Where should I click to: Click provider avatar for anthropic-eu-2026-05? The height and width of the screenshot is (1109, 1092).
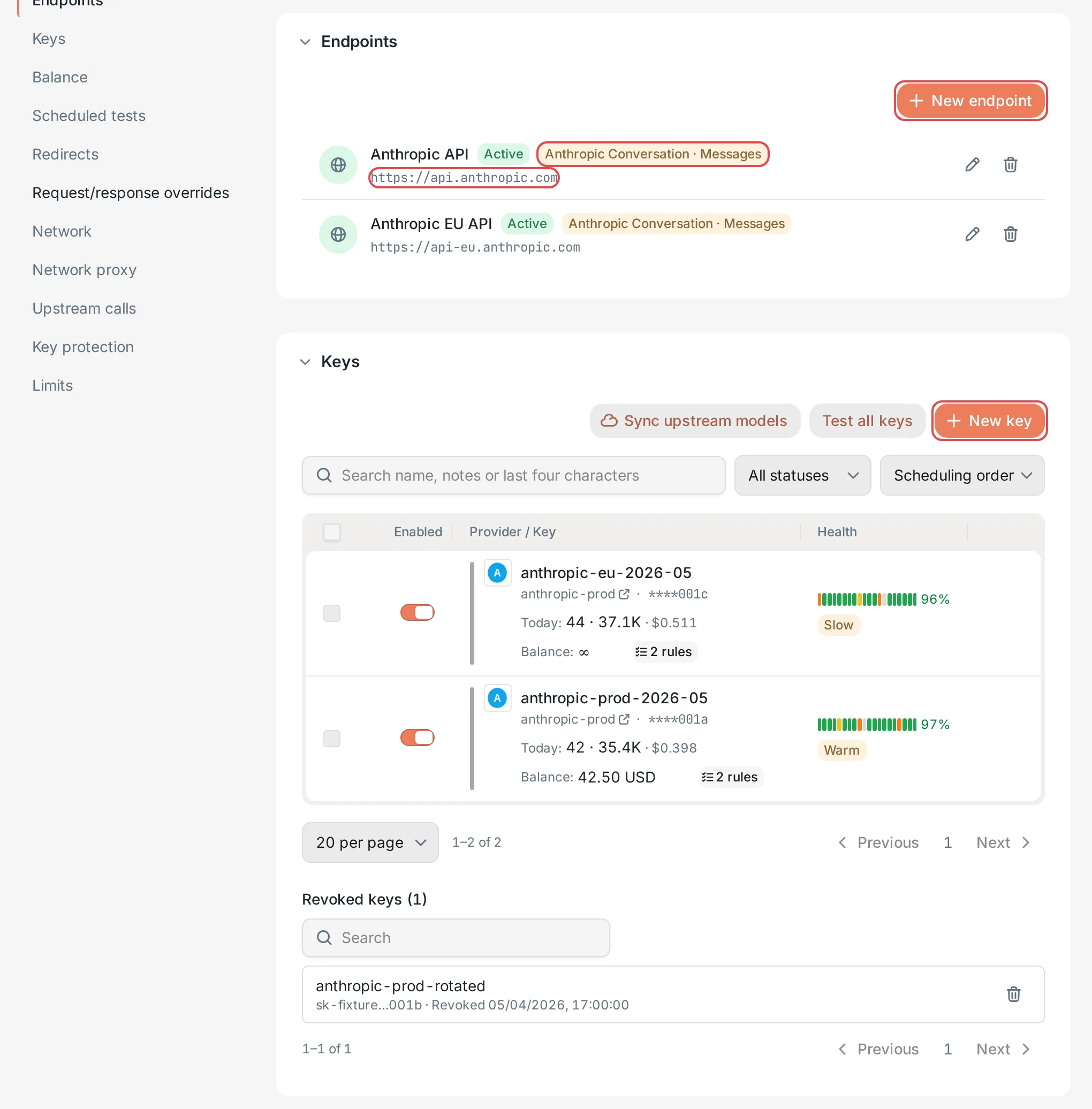pos(497,572)
